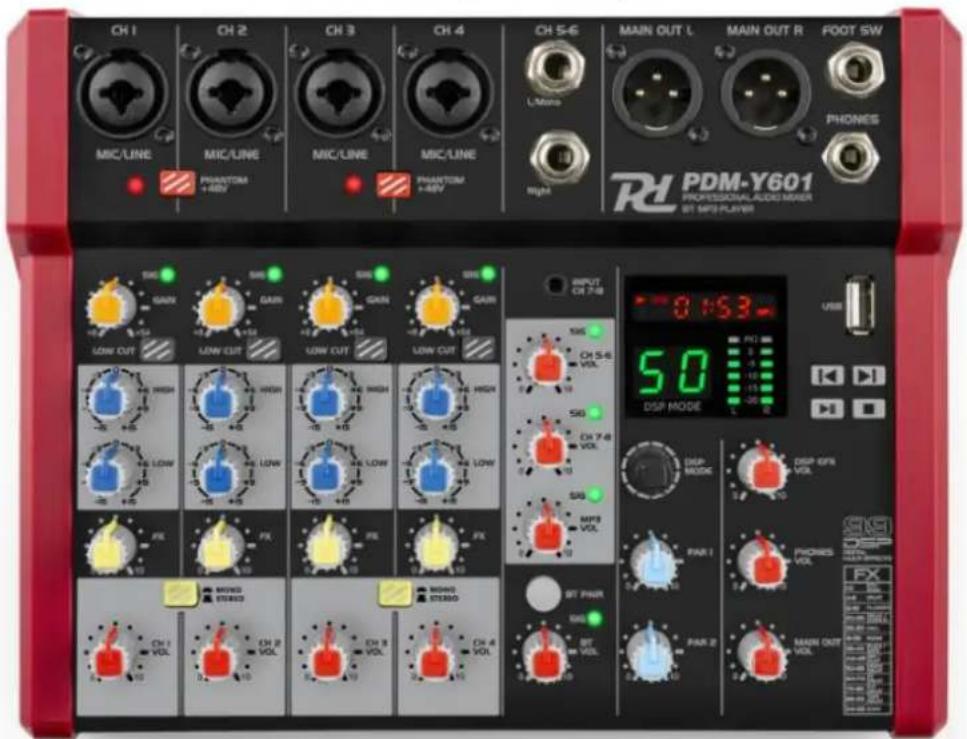The image size is (967, 739).
Task: Click the CH 1 MIC/LINE combo jack
Action: [123, 93]
